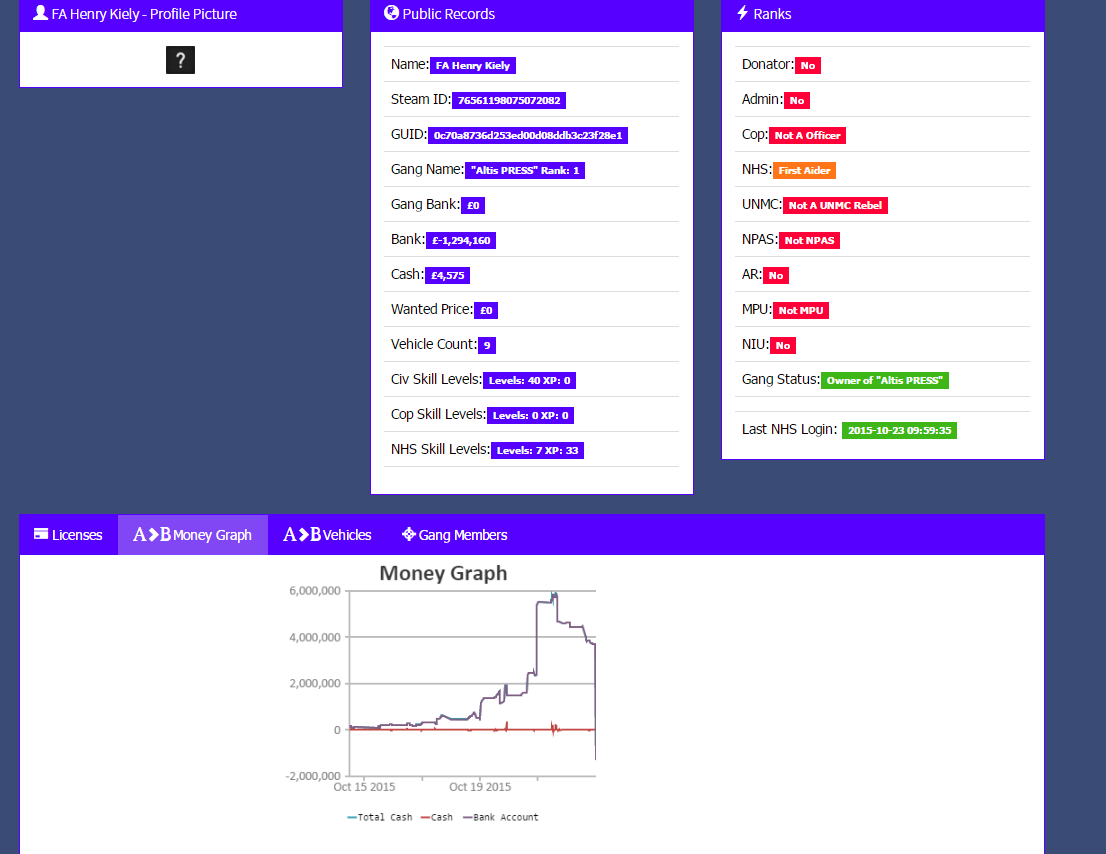Open the Gang Members tab

[454, 535]
